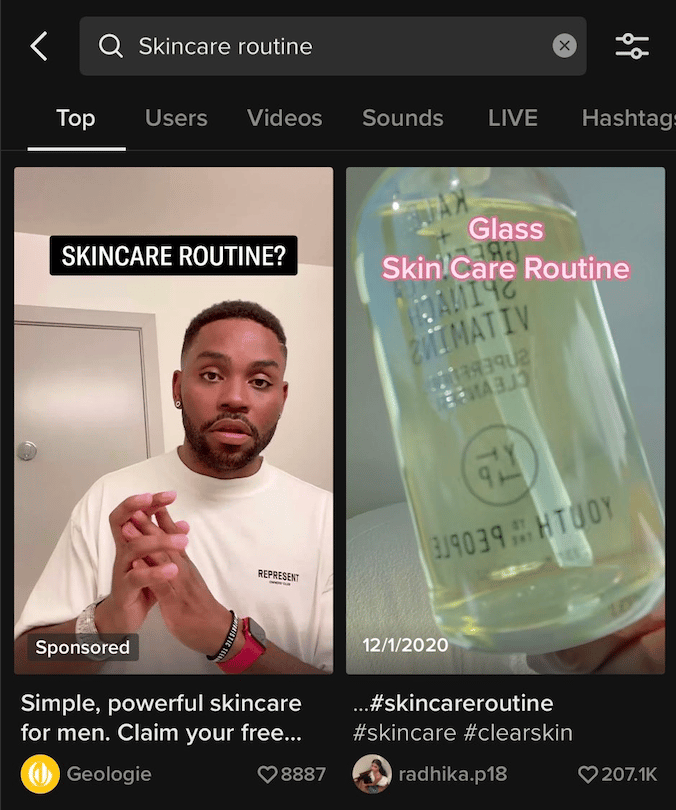Click the magnifying glass search icon
Viewport: 676px width, 810px height.
(111, 46)
